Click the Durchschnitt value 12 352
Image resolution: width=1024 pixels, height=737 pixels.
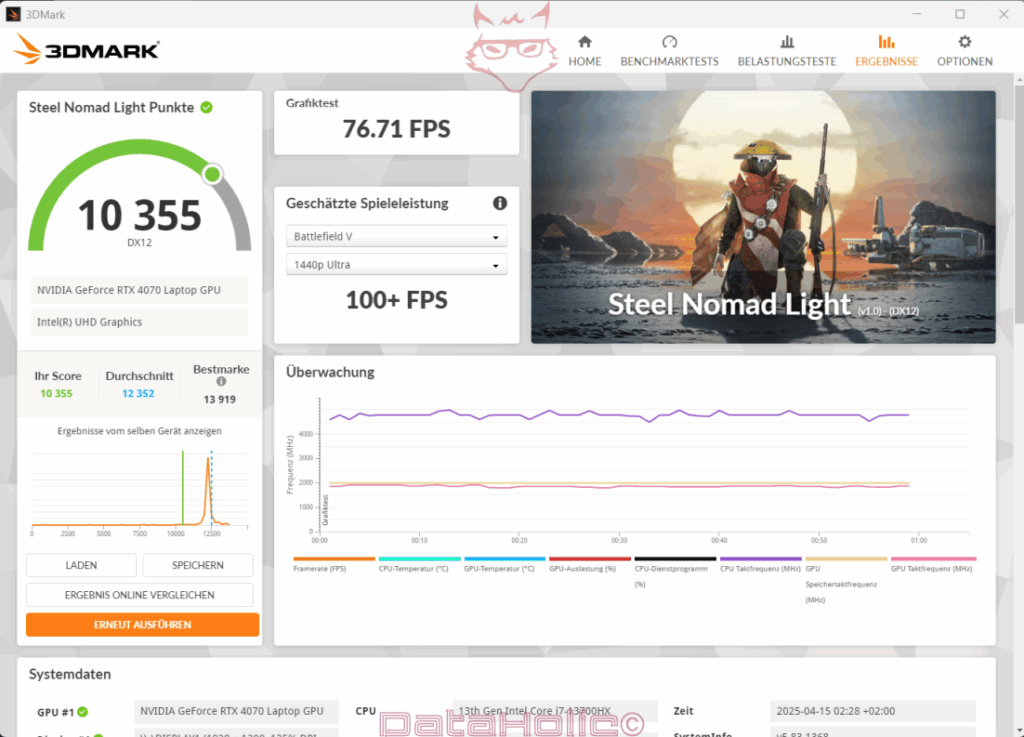point(138,394)
